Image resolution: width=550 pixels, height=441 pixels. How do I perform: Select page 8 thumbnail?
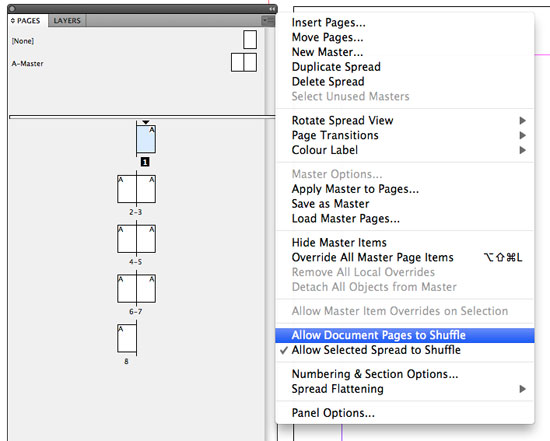(x=127, y=338)
